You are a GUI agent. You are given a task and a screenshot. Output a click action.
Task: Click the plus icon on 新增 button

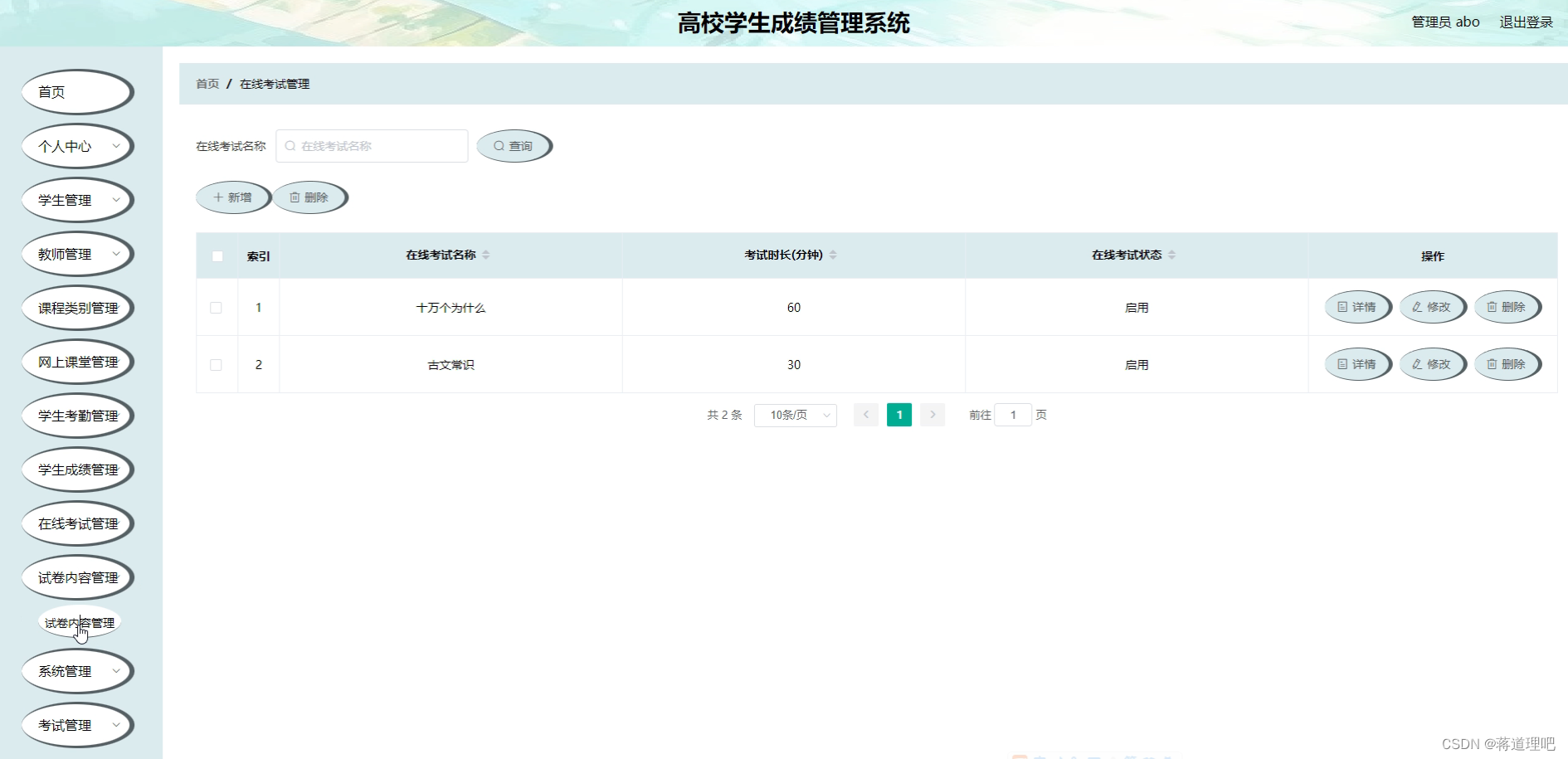pyautogui.click(x=220, y=197)
